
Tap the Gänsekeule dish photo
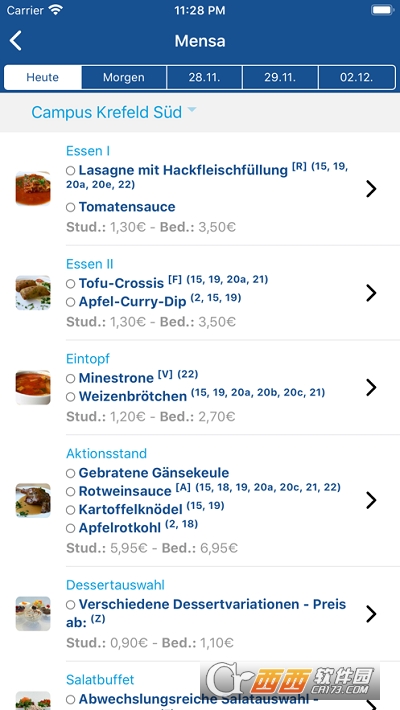pos(33,500)
